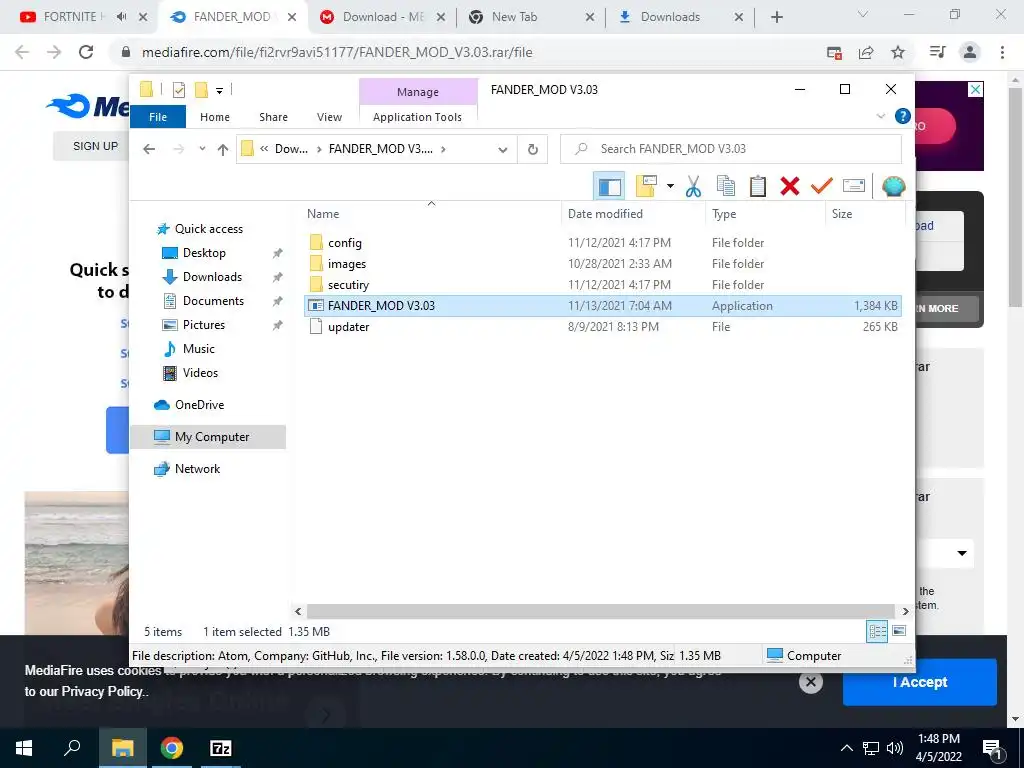Open Chrome share page icon
The width and height of the screenshot is (1024, 768).
tap(866, 52)
